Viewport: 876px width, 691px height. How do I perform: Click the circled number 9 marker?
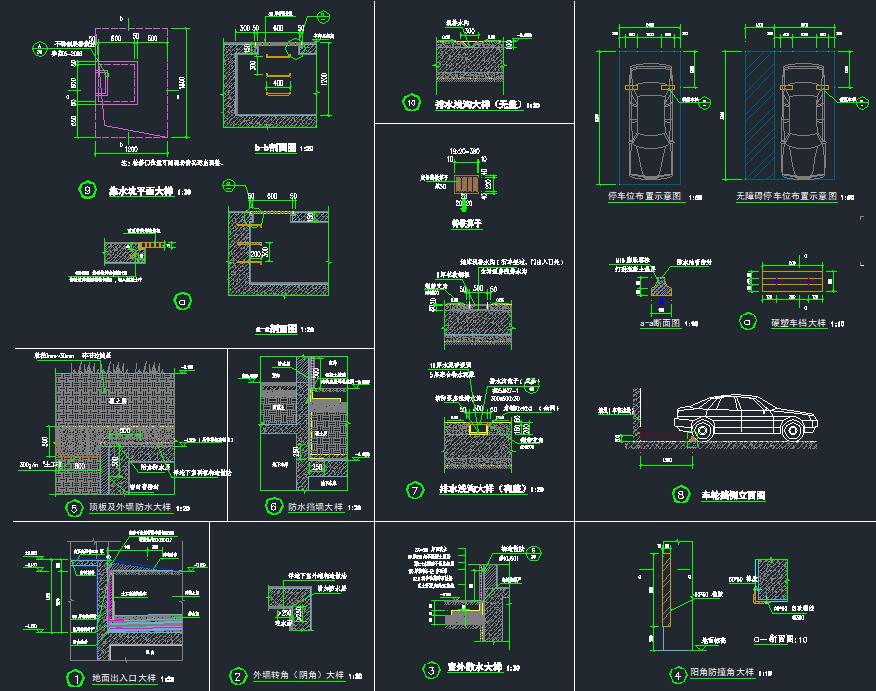point(87,190)
